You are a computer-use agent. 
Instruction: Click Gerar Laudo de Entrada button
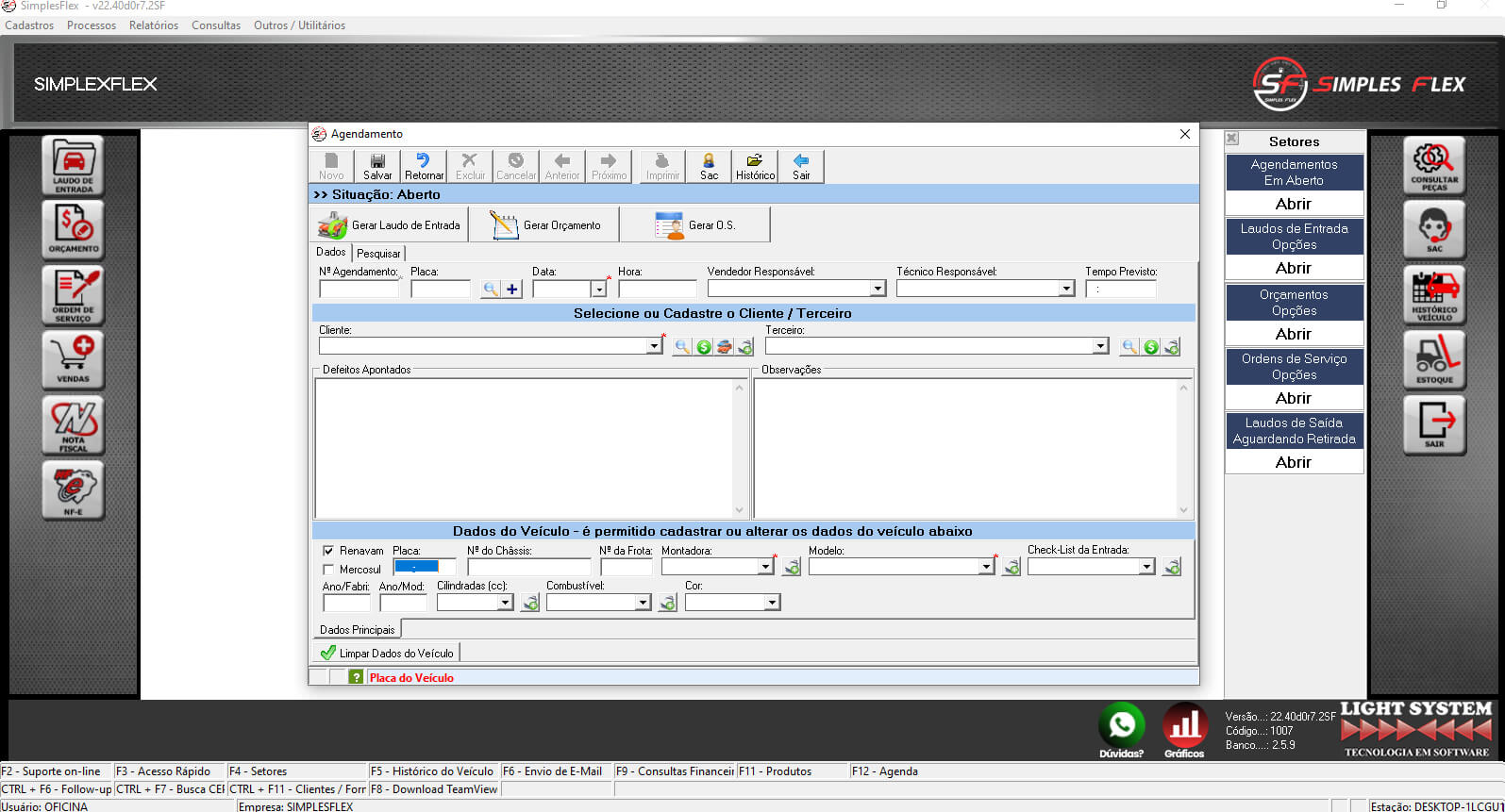pyautogui.click(x=390, y=225)
